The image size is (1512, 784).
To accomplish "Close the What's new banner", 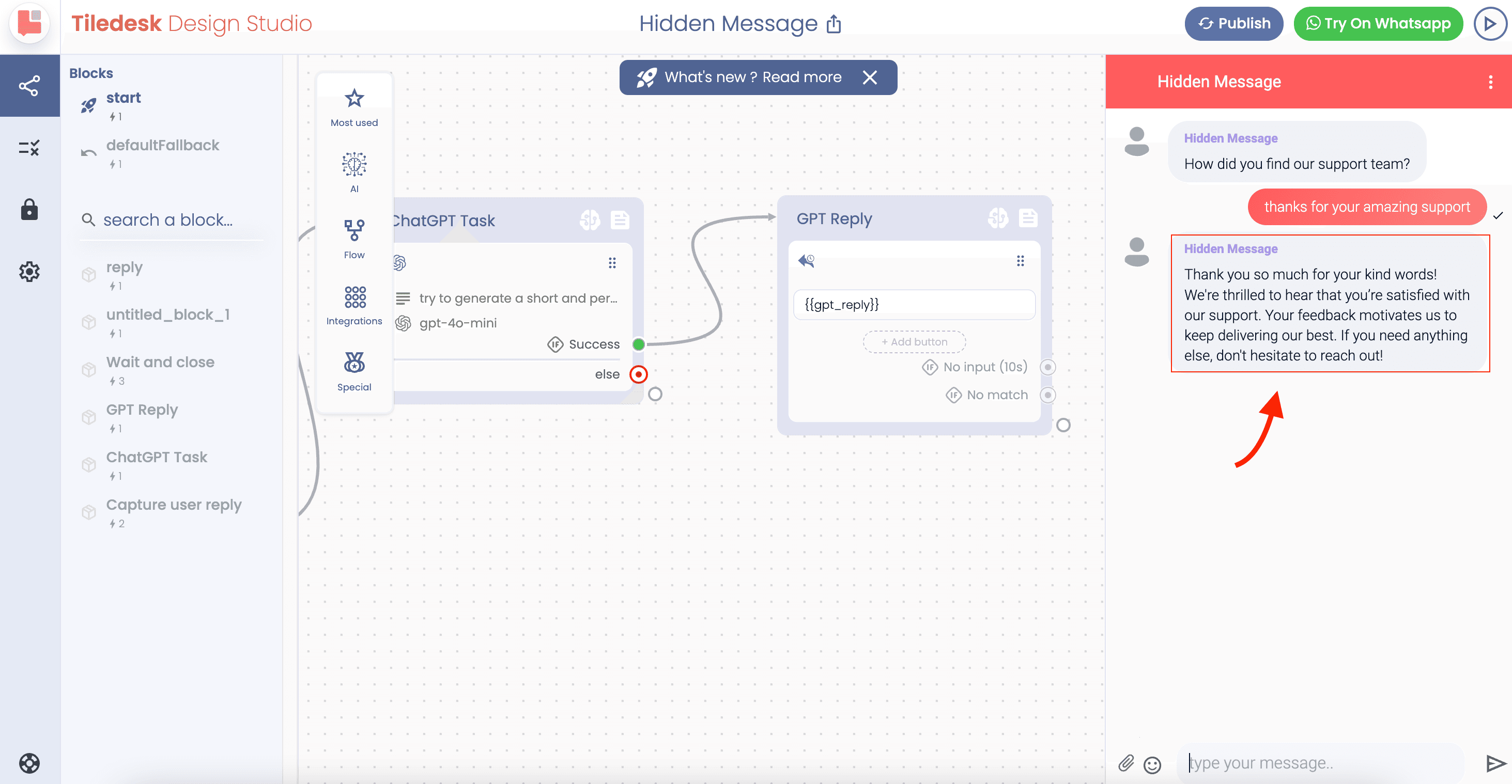I will 870,77.
